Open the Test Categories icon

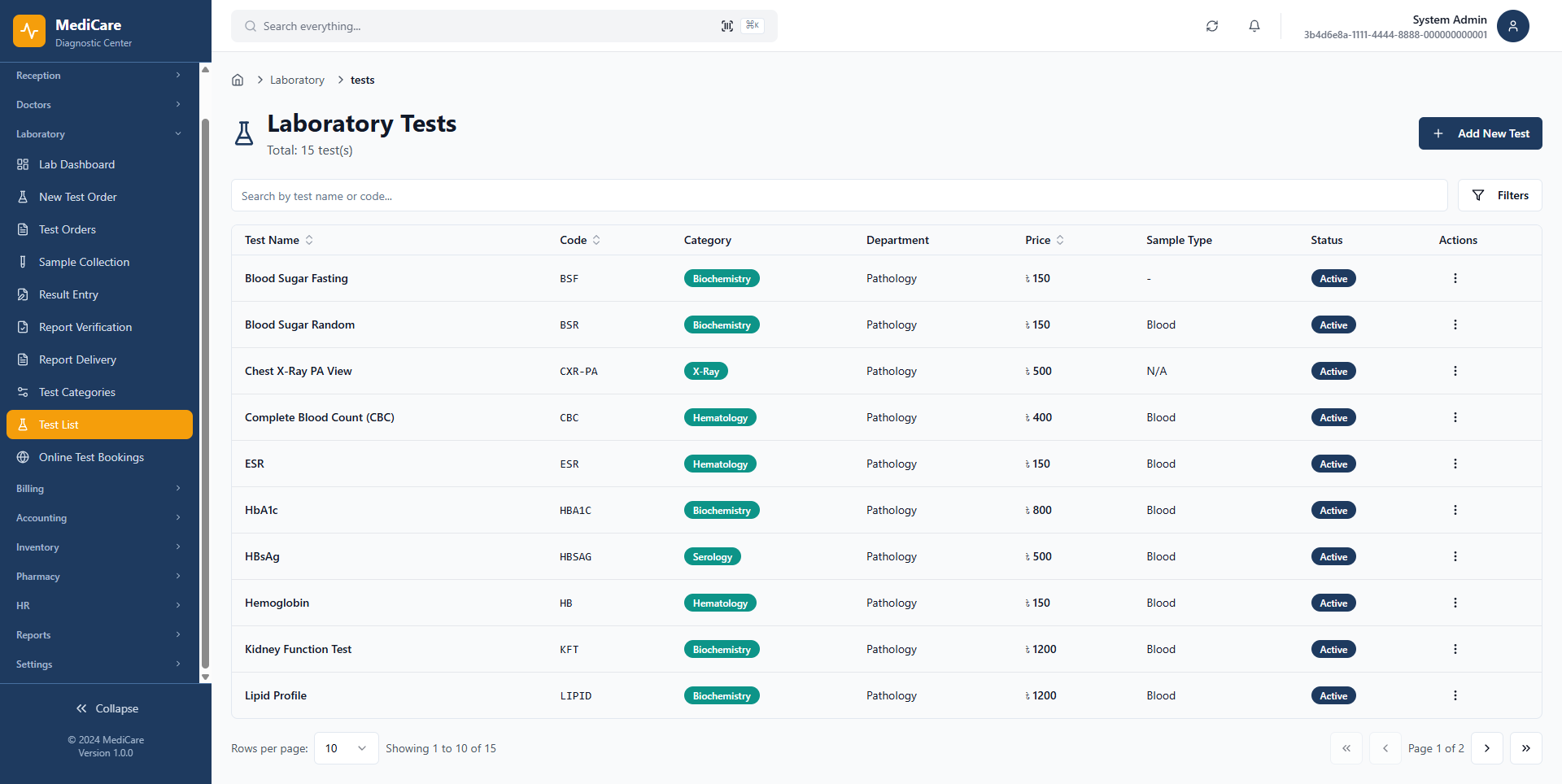click(x=23, y=392)
